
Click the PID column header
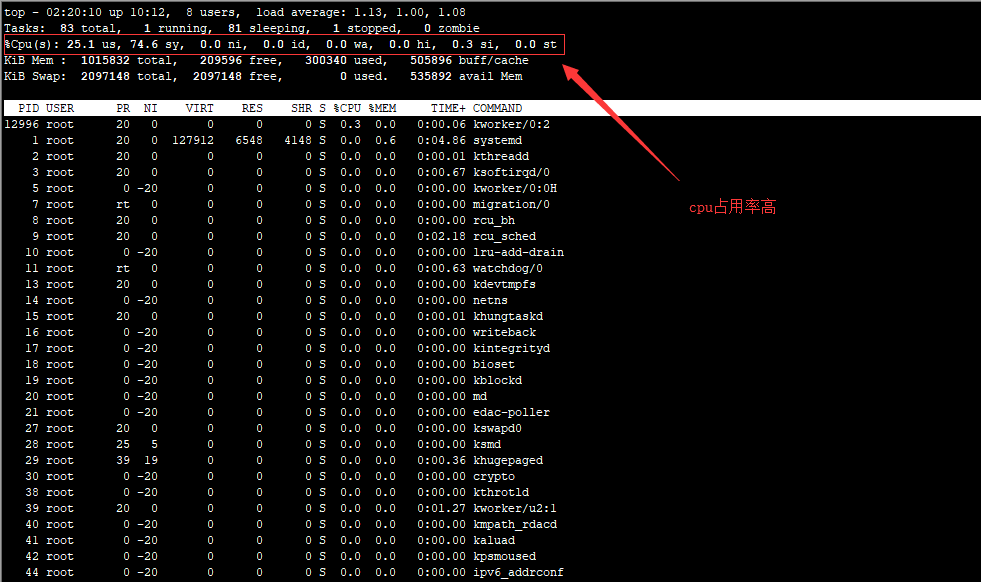(x=29, y=108)
